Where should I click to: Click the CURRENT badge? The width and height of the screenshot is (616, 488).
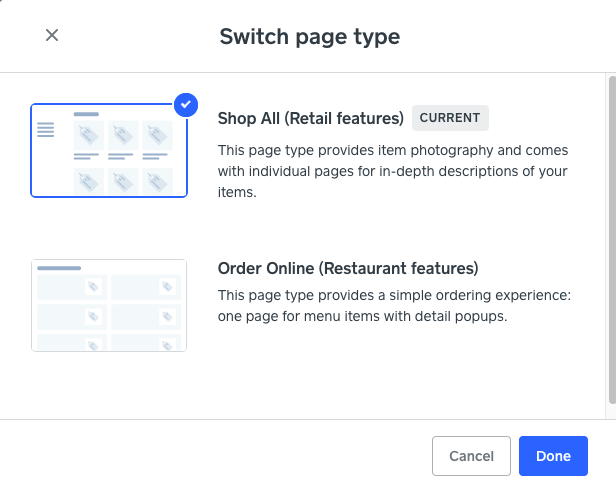(x=450, y=118)
